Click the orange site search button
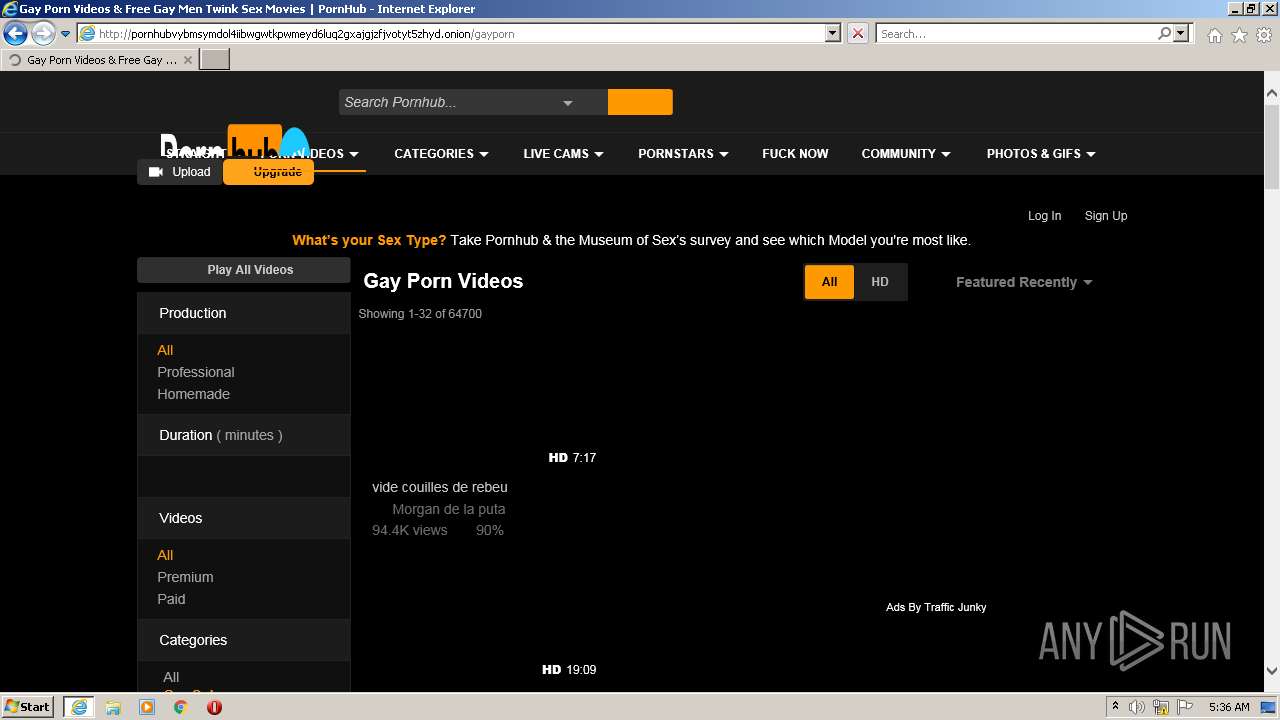 [640, 102]
